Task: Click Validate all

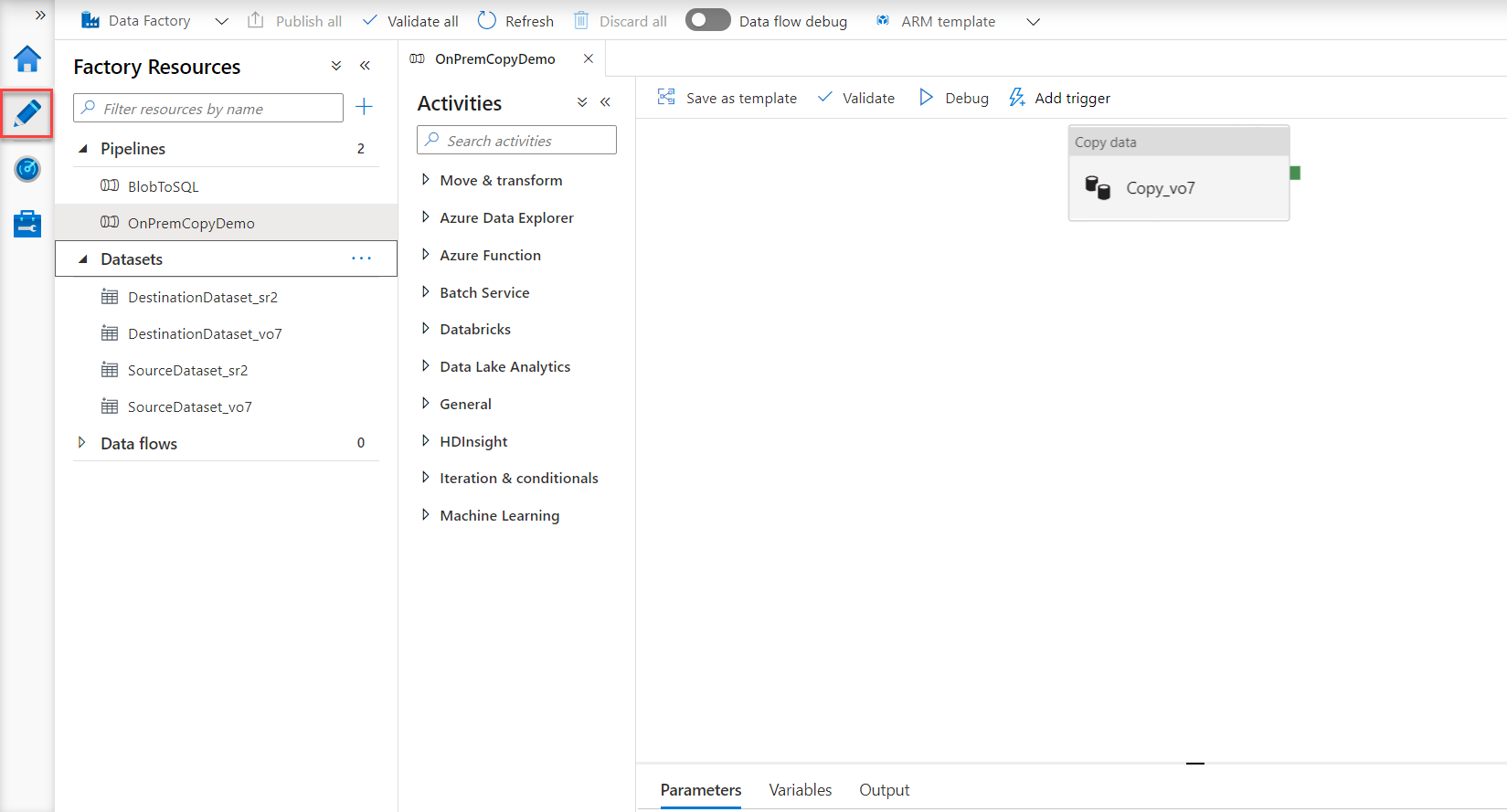Action: coord(410,21)
